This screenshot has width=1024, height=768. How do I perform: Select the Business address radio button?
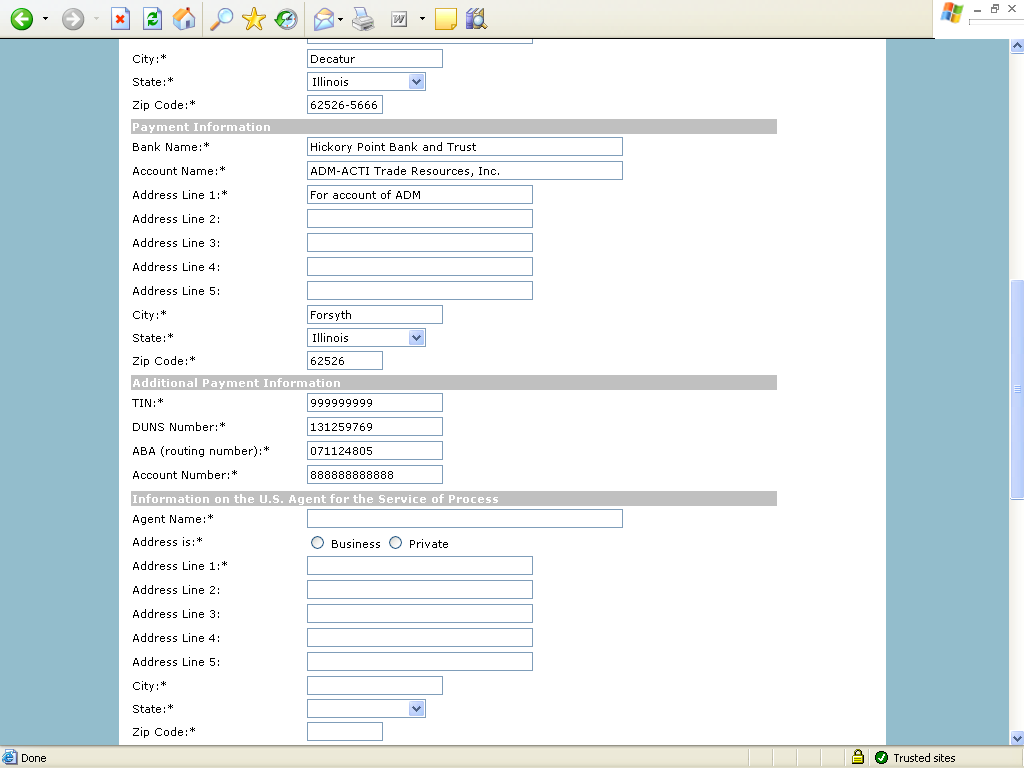coord(318,543)
